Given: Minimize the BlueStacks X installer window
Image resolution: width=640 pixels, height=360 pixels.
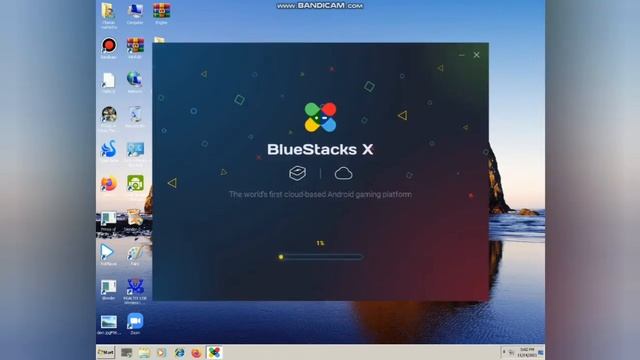Looking at the screenshot, I should 462,55.
